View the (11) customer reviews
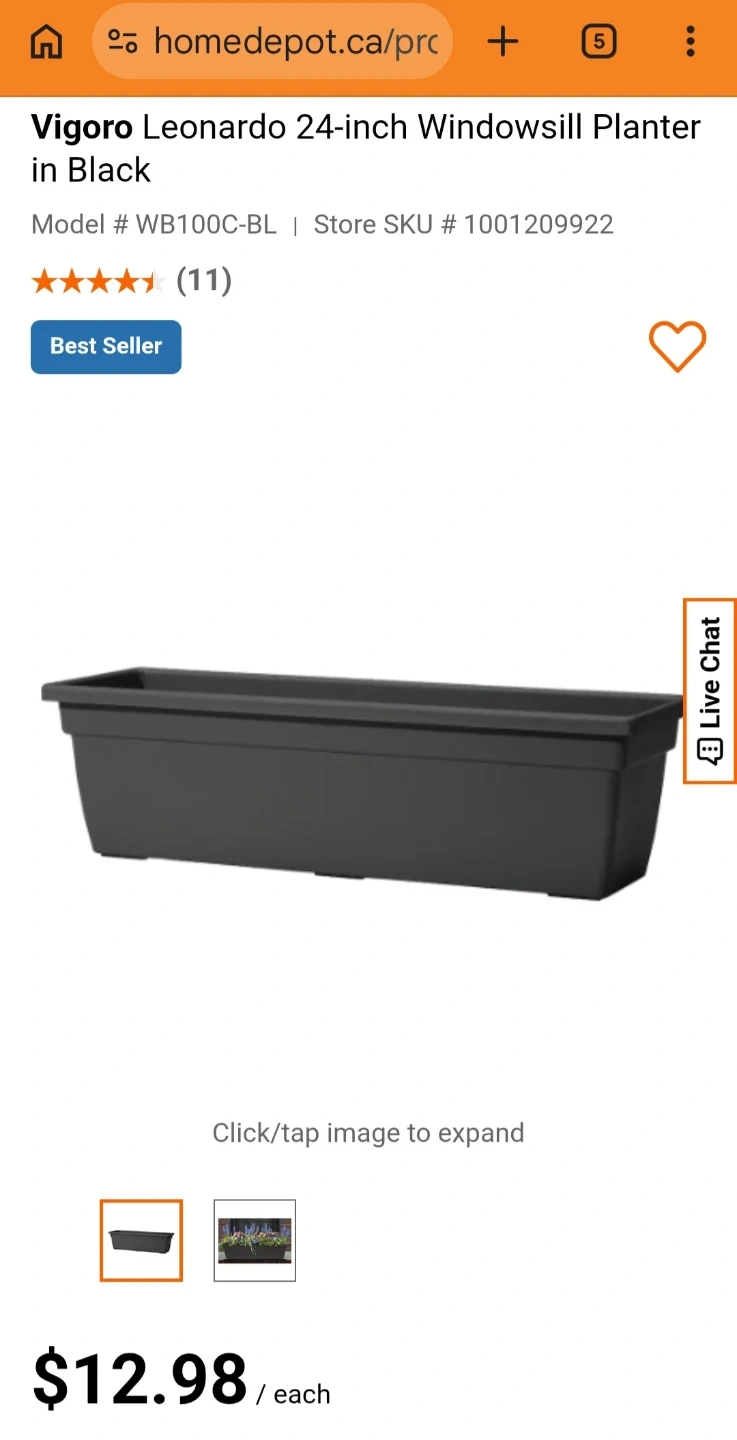This screenshot has height=1440, width=737. click(x=204, y=280)
